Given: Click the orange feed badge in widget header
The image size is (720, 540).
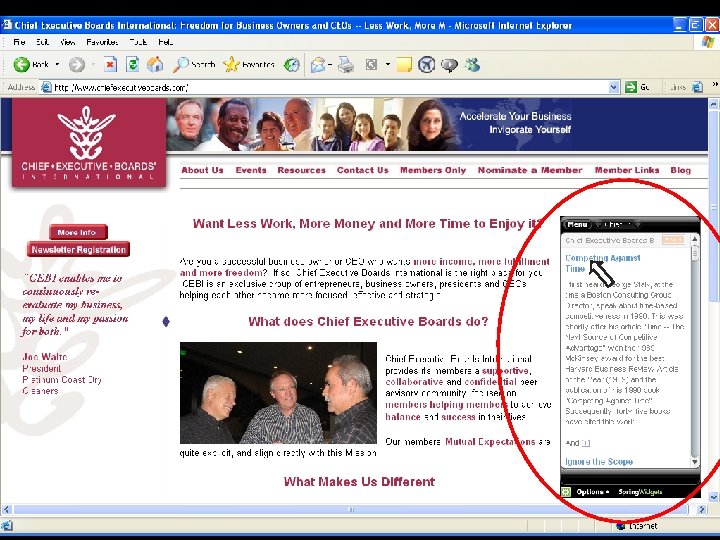Looking at the screenshot, I should [x=674, y=240].
